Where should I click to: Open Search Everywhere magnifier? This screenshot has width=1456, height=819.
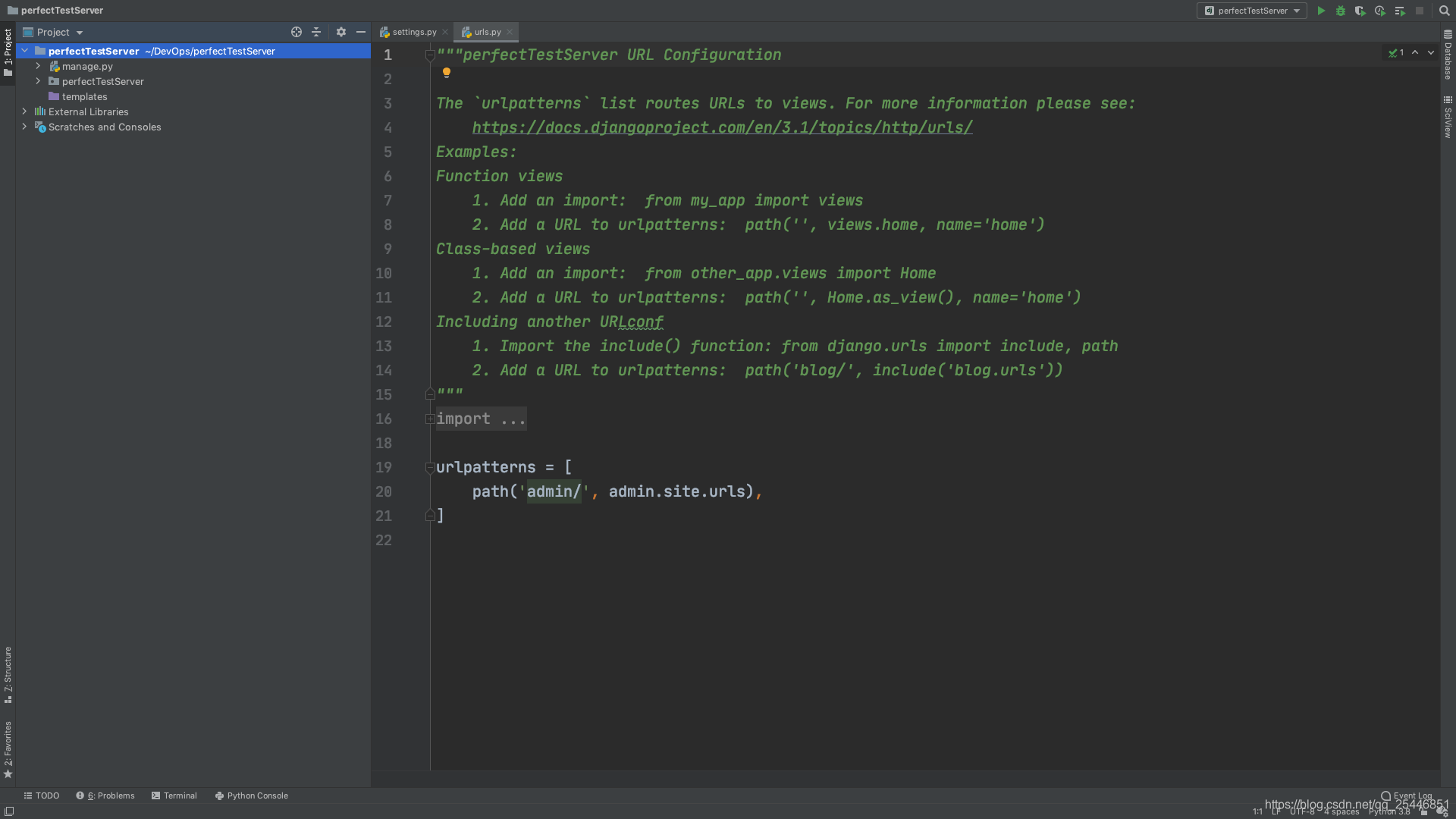(1445, 11)
